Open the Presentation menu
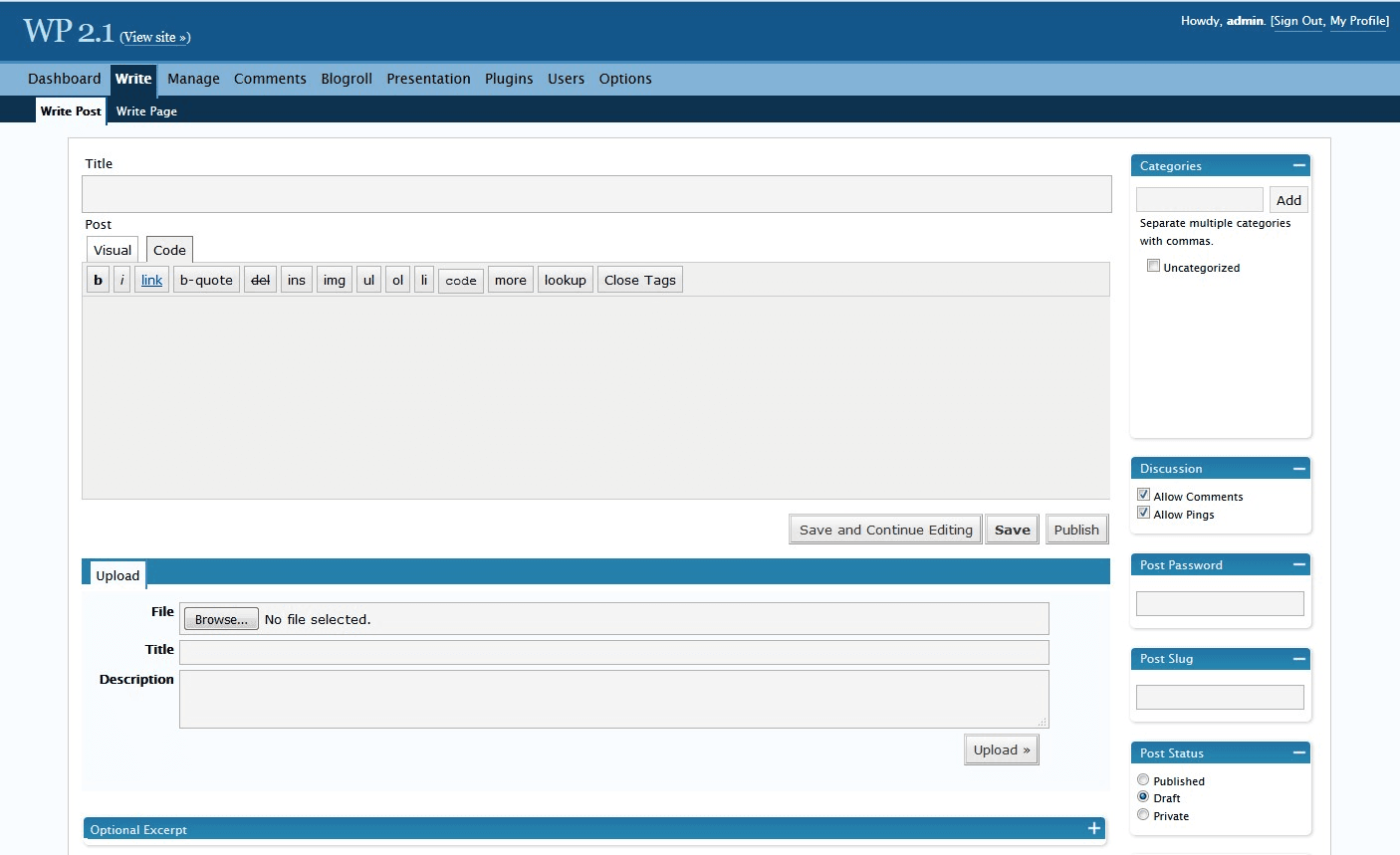Image resolution: width=1400 pixels, height=855 pixels. 428,79
